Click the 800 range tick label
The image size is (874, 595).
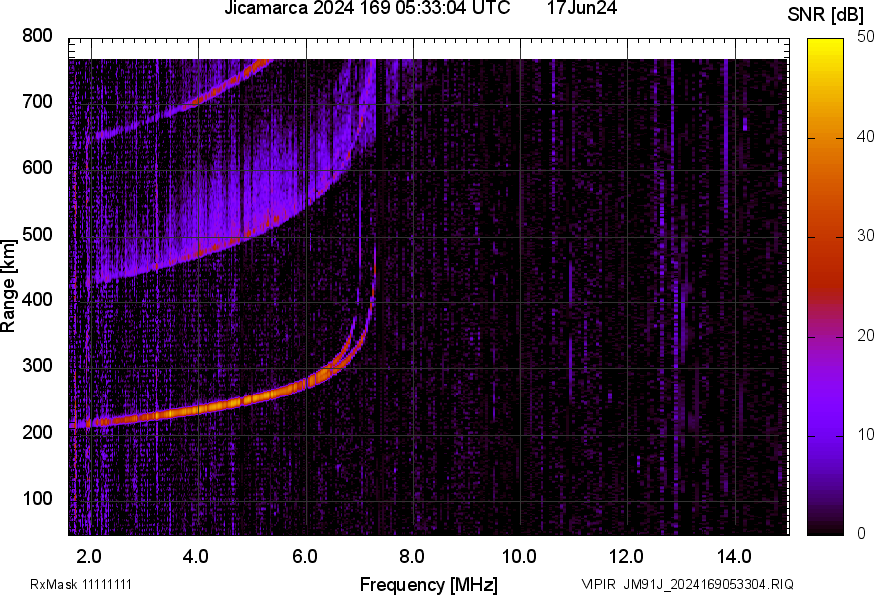coord(37,36)
